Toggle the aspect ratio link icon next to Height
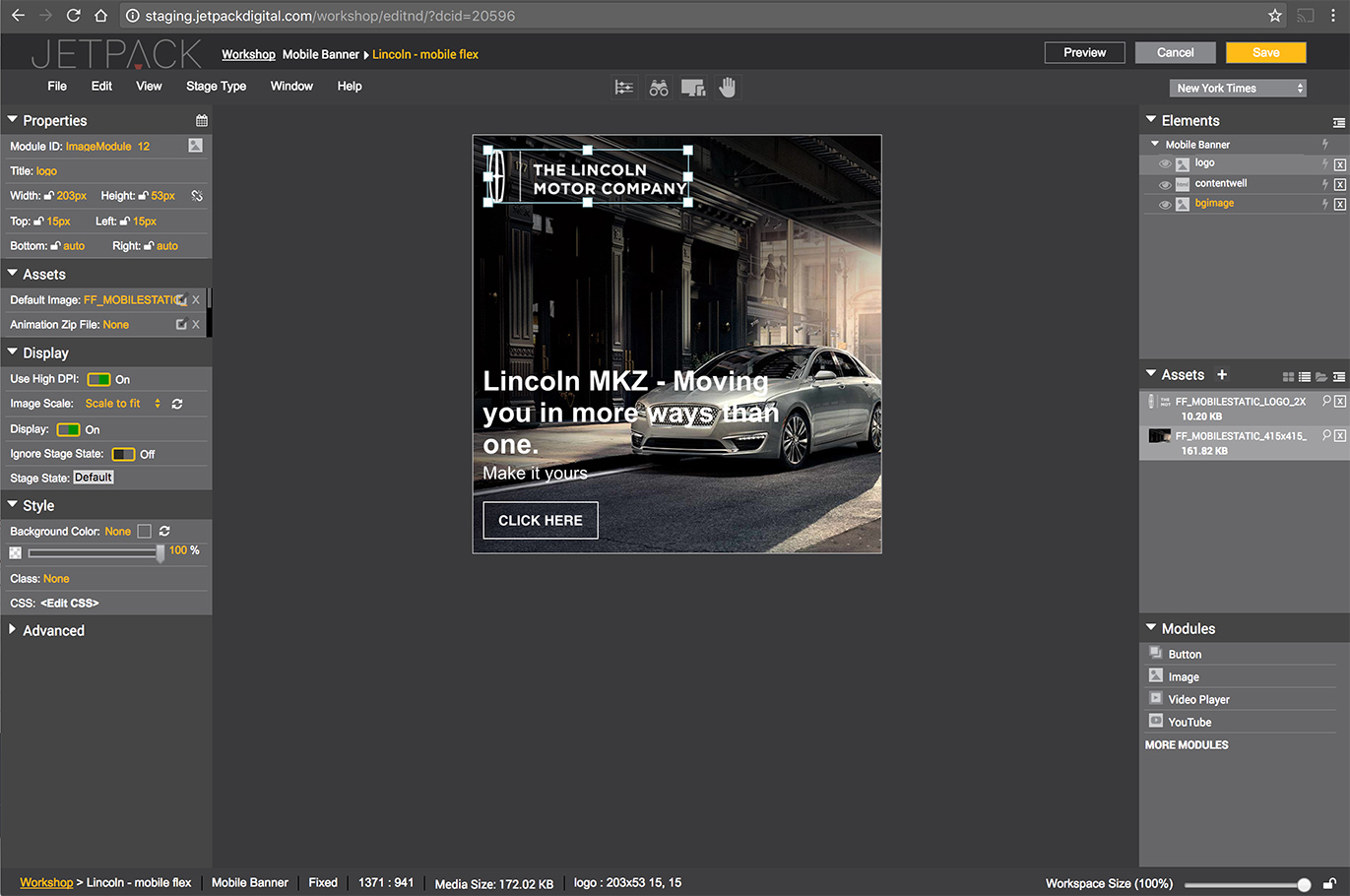Viewport: 1350px width, 896px height. 197,196
